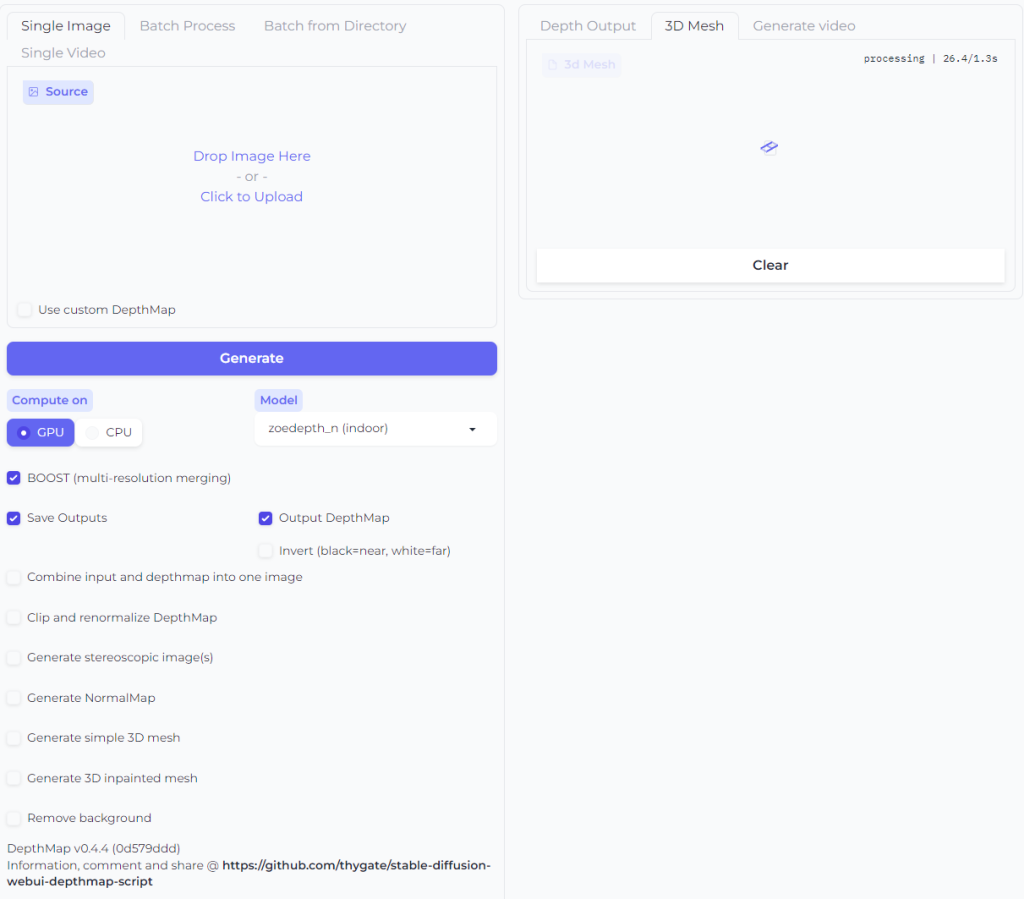Enable Combine input and depthmap into one image
The height and width of the screenshot is (899, 1024).
click(x=14, y=577)
